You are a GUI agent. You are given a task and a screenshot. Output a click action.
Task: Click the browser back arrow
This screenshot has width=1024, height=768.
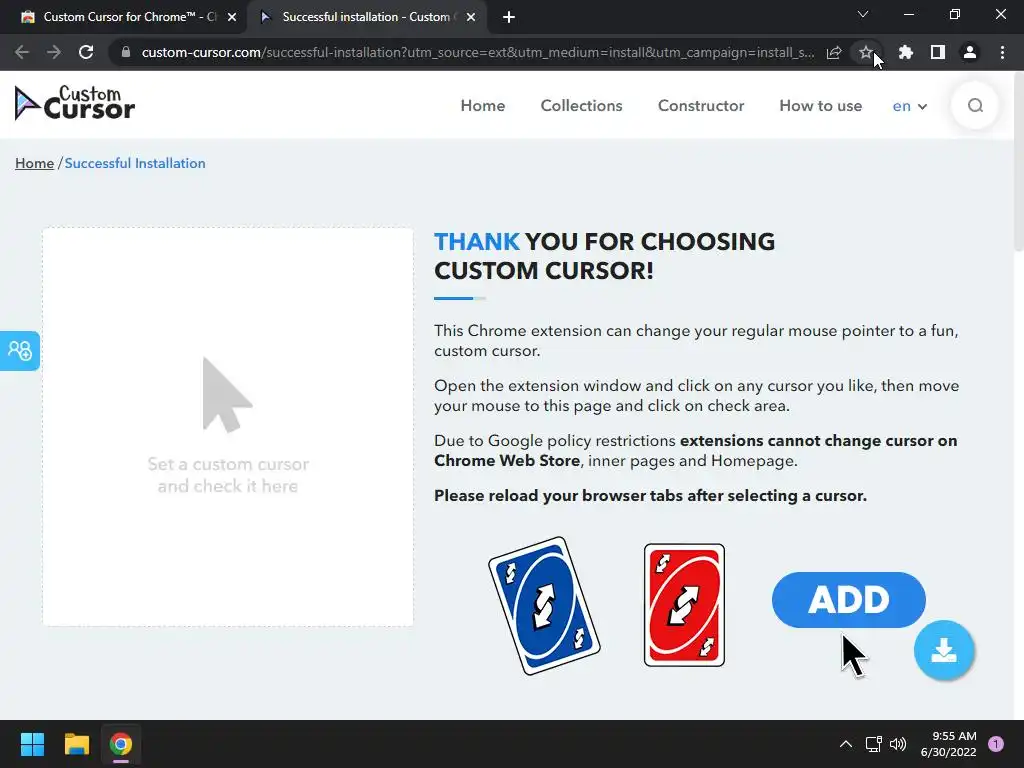(x=22, y=52)
